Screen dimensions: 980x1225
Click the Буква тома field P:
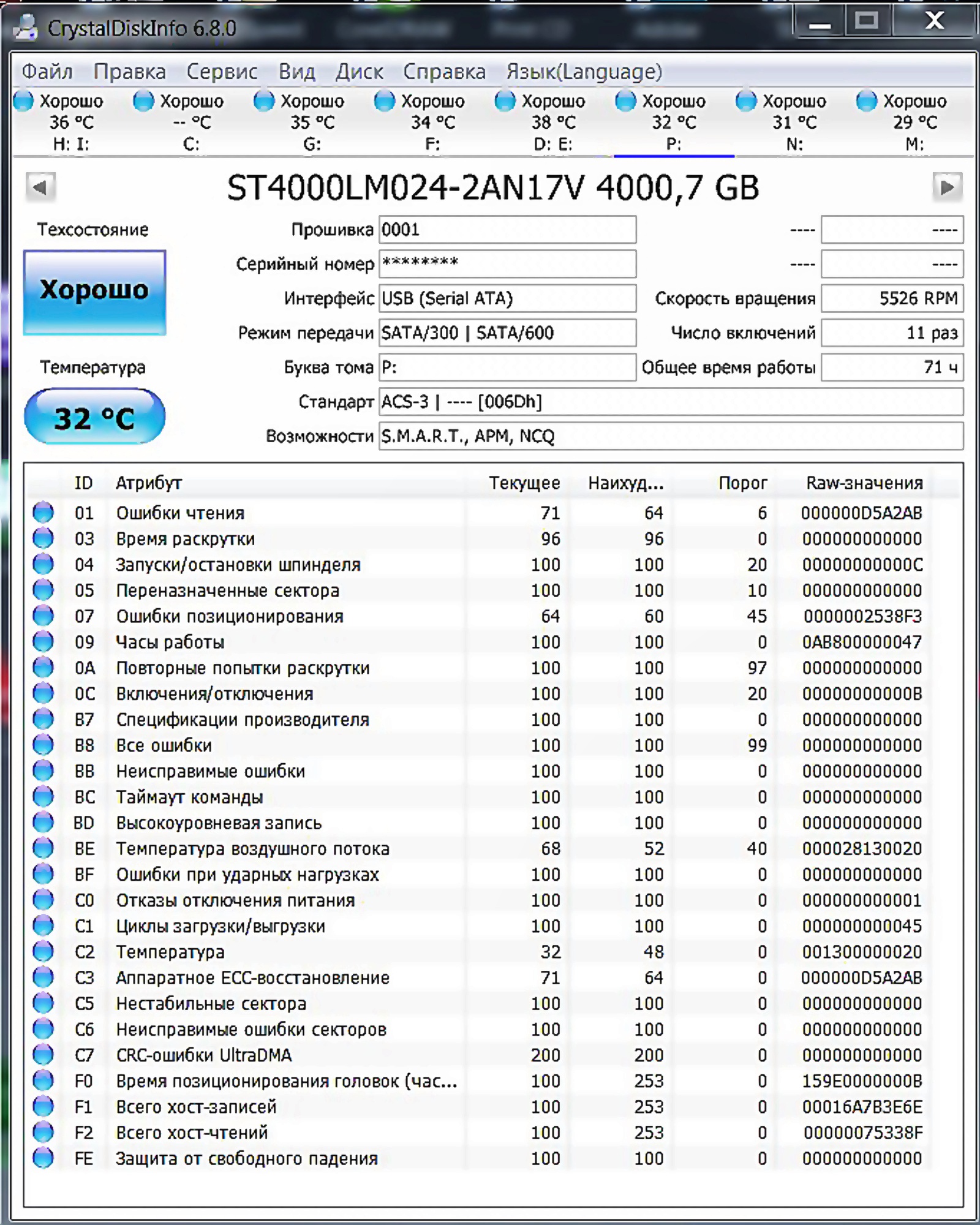point(507,367)
